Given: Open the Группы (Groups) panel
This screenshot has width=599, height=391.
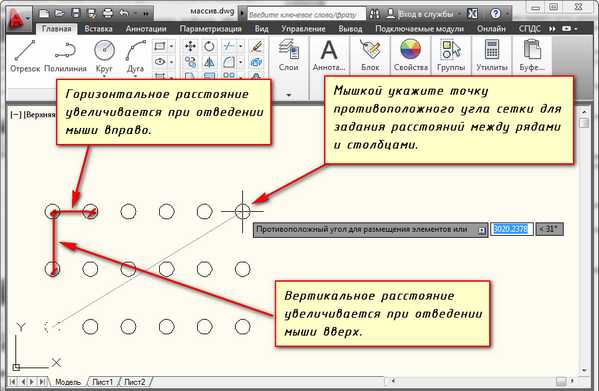Looking at the screenshot, I should tap(451, 55).
